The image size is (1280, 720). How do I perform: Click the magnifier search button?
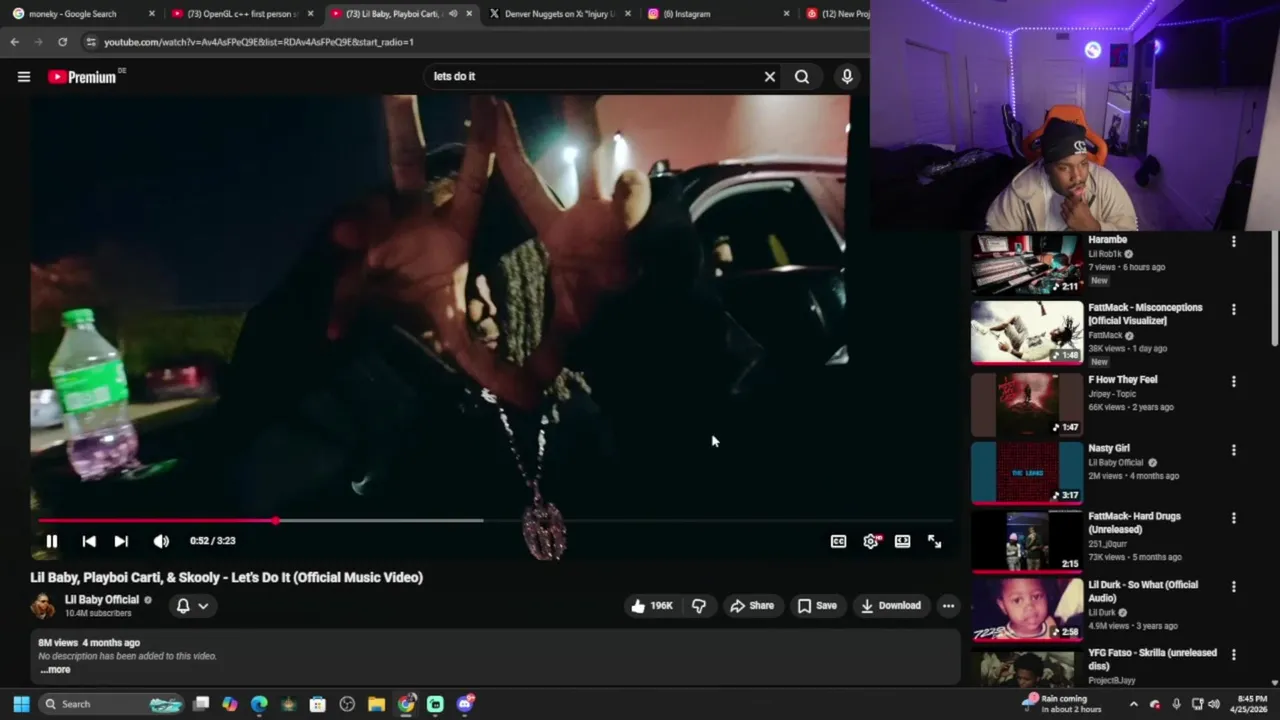click(x=802, y=76)
